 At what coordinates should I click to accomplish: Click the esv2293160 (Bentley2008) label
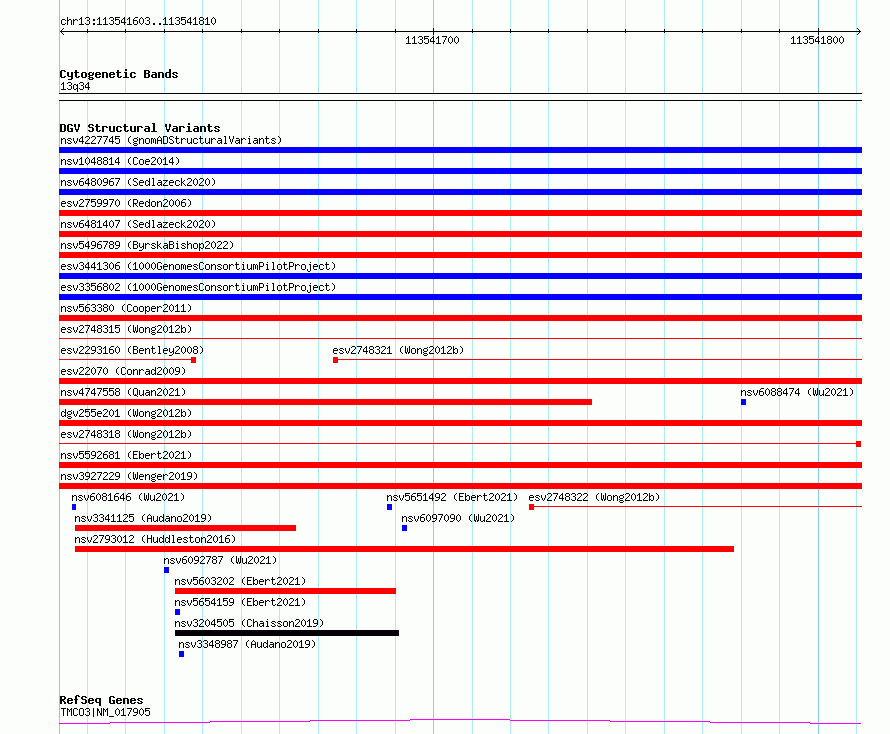click(x=132, y=350)
